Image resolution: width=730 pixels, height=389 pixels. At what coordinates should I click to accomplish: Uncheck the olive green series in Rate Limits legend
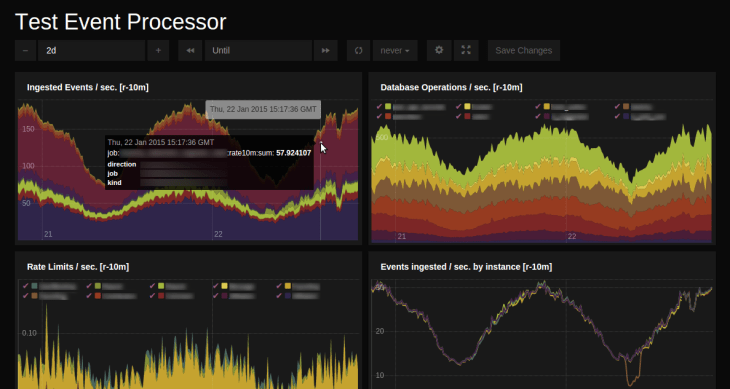click(89, 286)
